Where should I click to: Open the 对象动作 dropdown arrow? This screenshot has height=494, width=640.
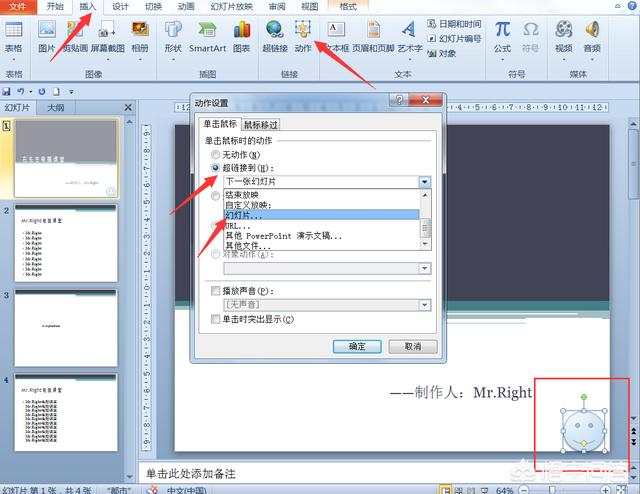click(x=424, y=268)
